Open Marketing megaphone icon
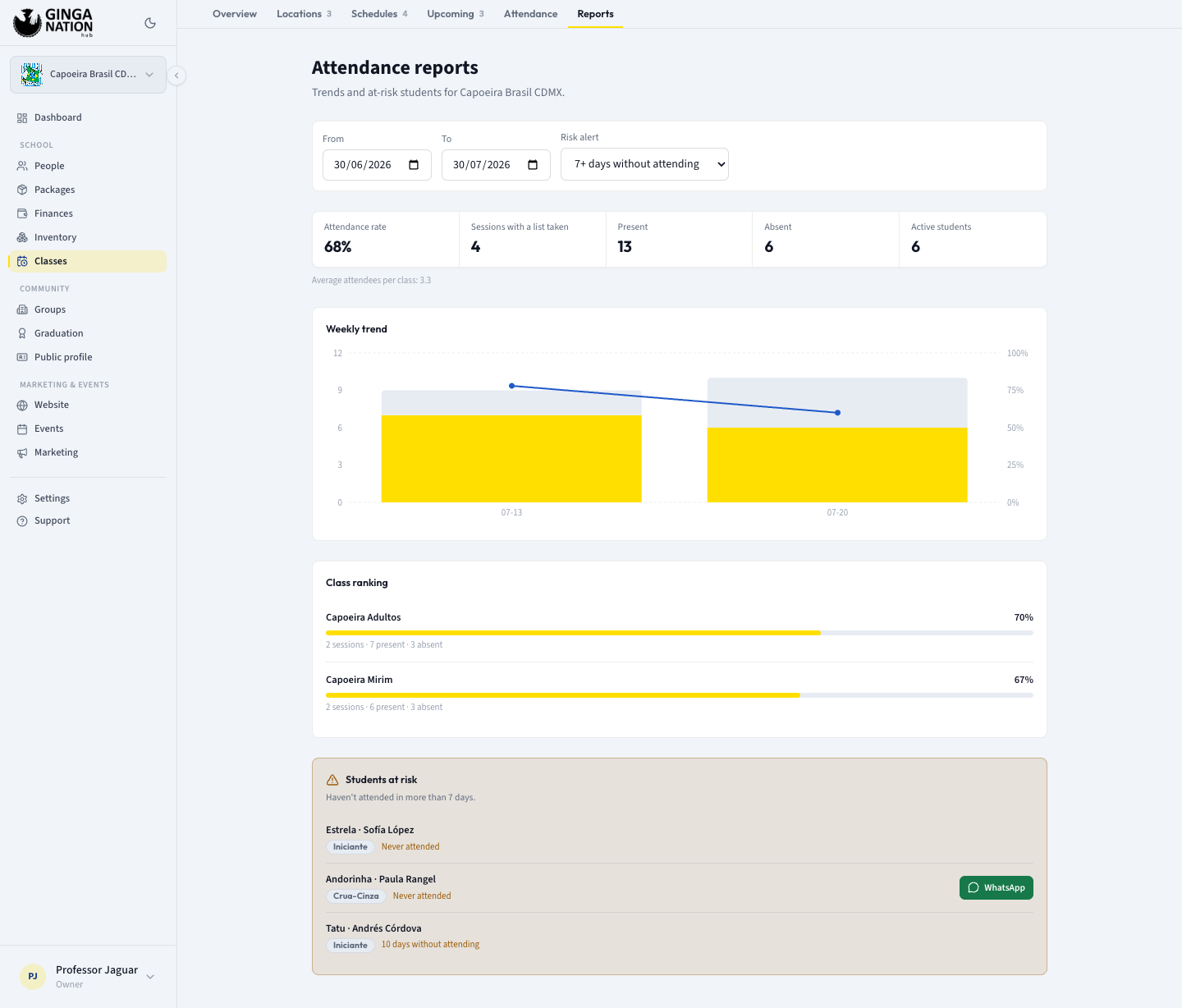 coord(22,452)
